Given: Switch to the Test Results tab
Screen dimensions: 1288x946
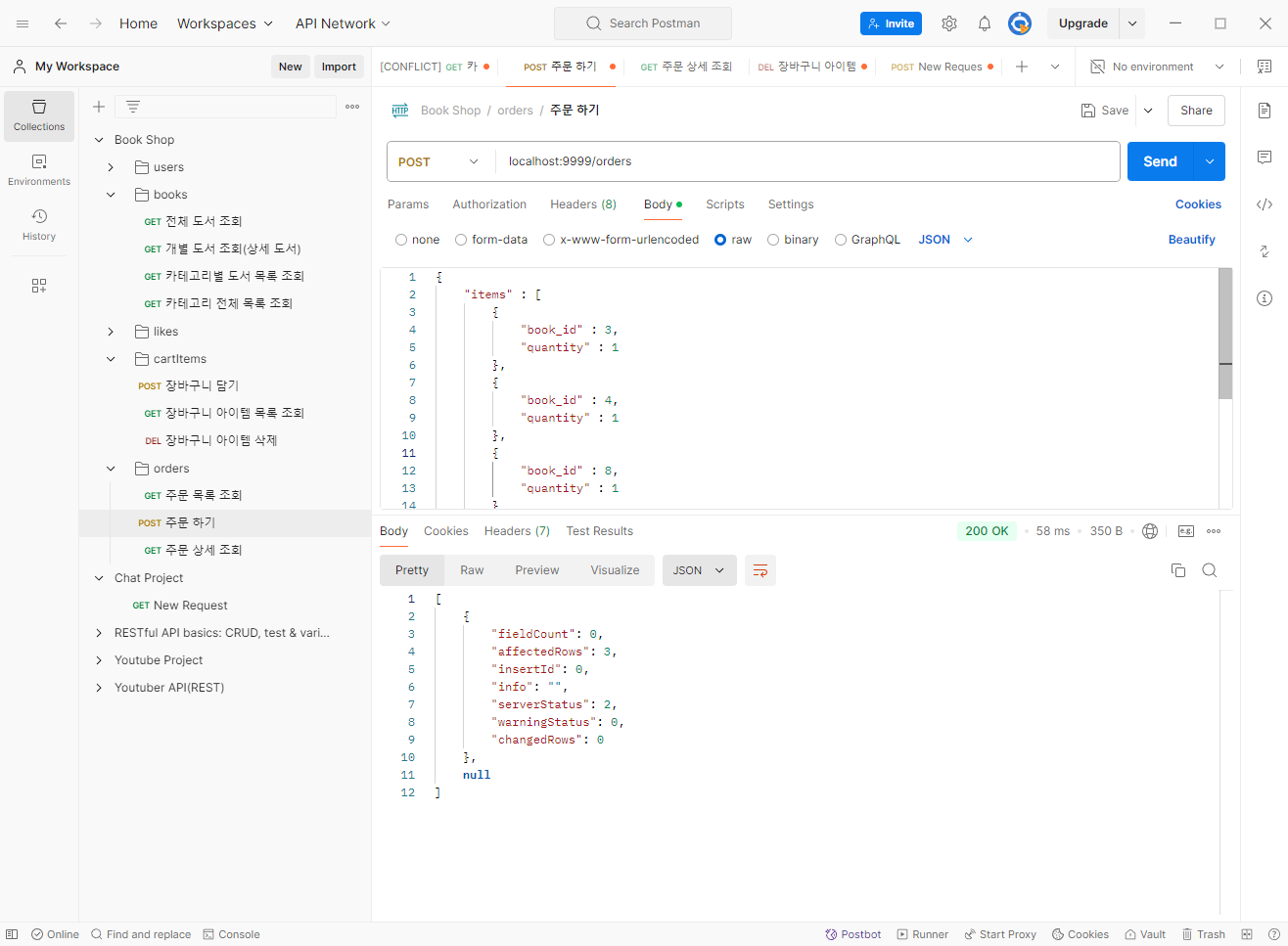Looking at the screenshot, I should coord(600,531).
